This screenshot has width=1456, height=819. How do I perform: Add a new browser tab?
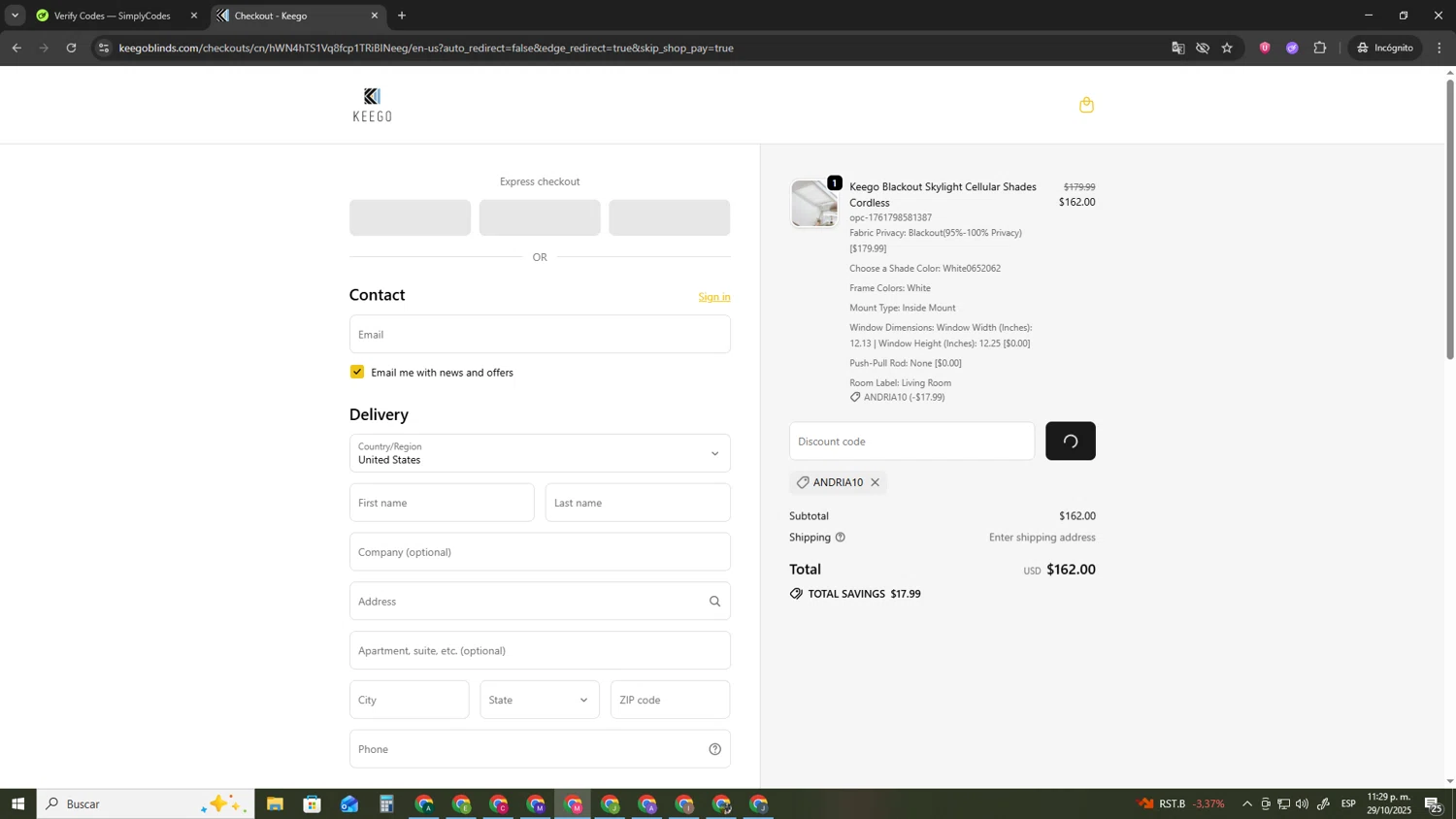point(402,16)
